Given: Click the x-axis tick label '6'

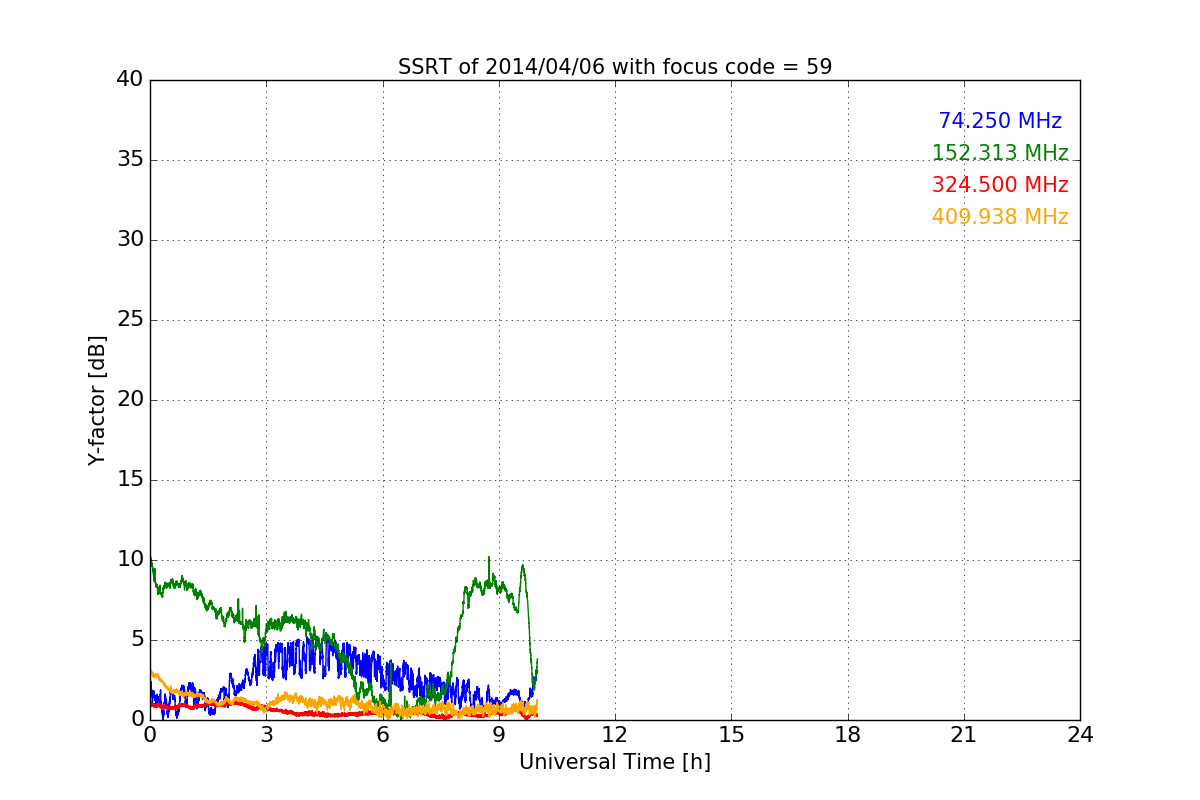Looking at the screenshot, I should point(382,734).
